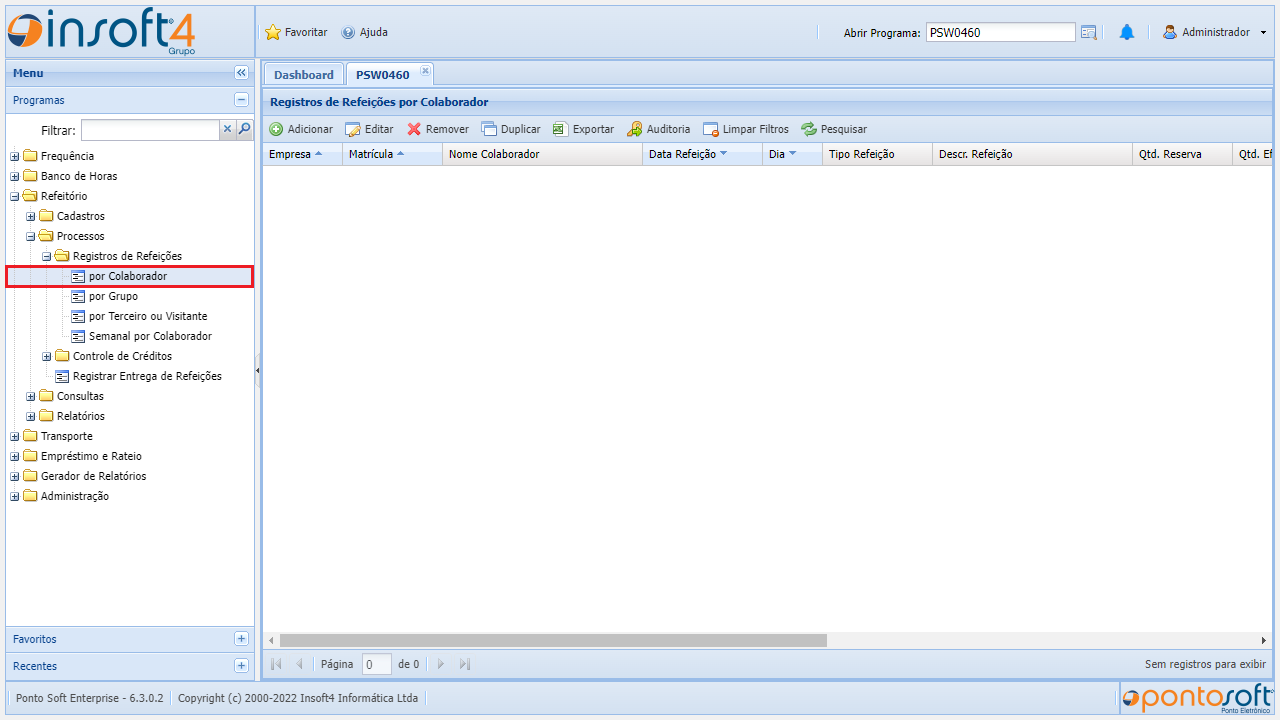Select por Grupo in the tree
Image resolution: width=1280 pixels, height=720 pixels.
point(113,296)
